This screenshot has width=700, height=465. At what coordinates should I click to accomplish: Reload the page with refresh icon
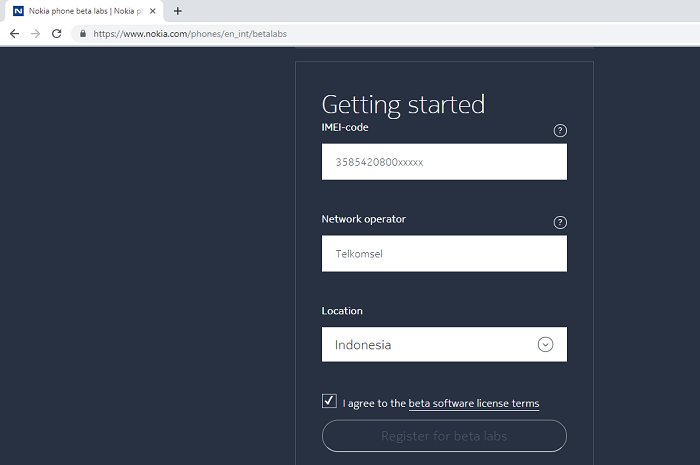[x=57, y=34]
